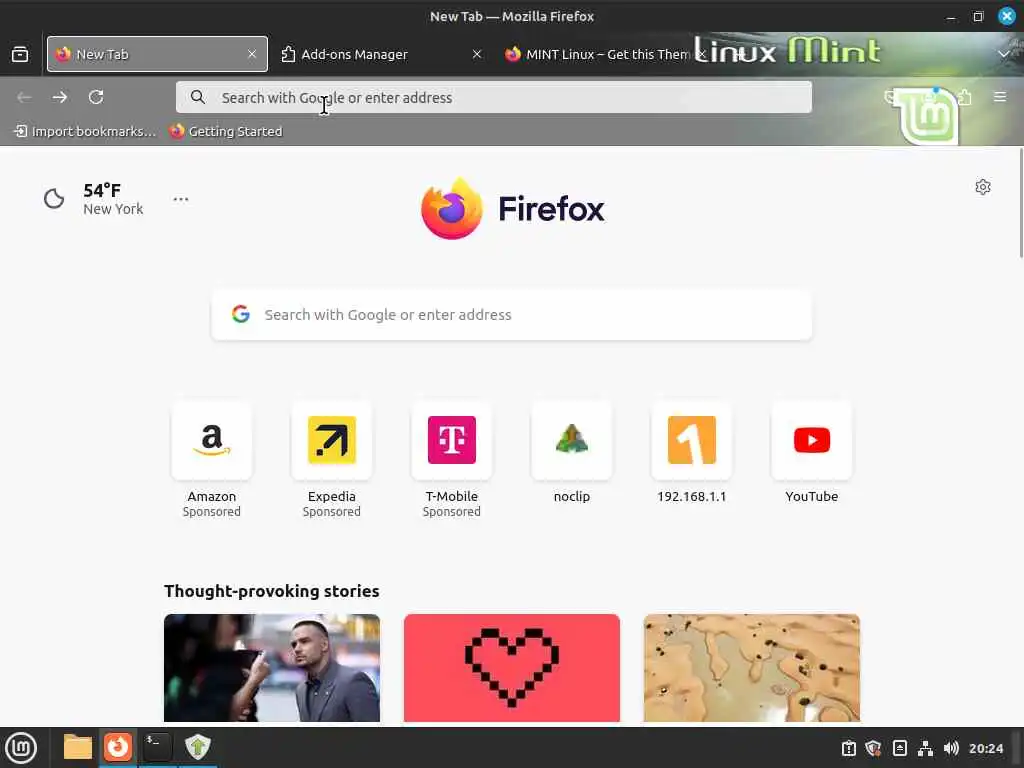Screen dimensions: 1024x768
Task: Open the removable drives eject tray icon
Action: tap(900, 748)
